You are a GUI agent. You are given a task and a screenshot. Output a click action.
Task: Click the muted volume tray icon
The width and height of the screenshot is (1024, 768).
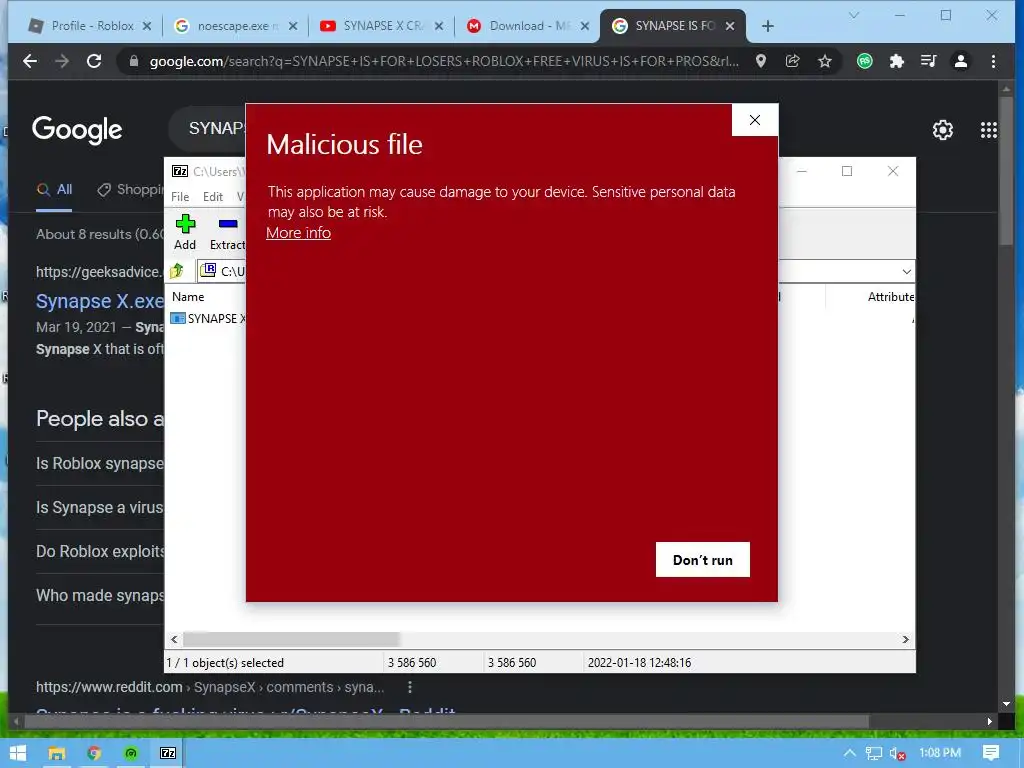[x=897, y=754]
